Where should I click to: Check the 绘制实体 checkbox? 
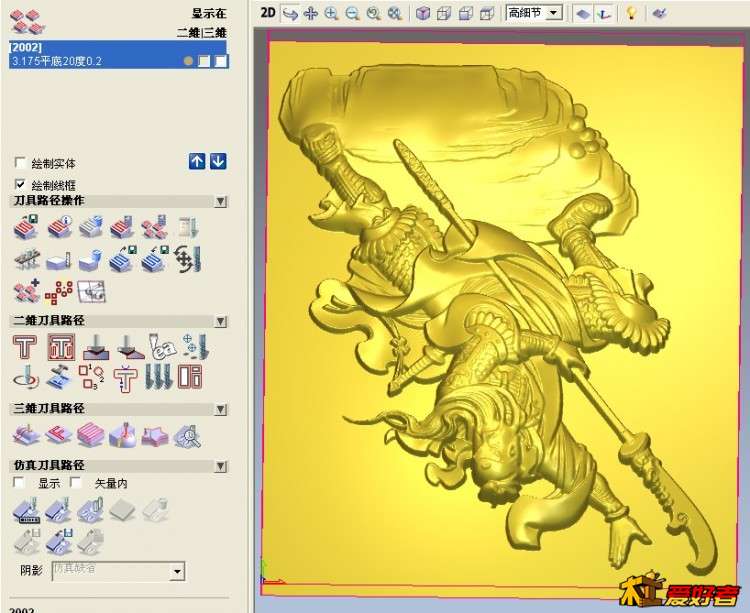pos(20,163)
